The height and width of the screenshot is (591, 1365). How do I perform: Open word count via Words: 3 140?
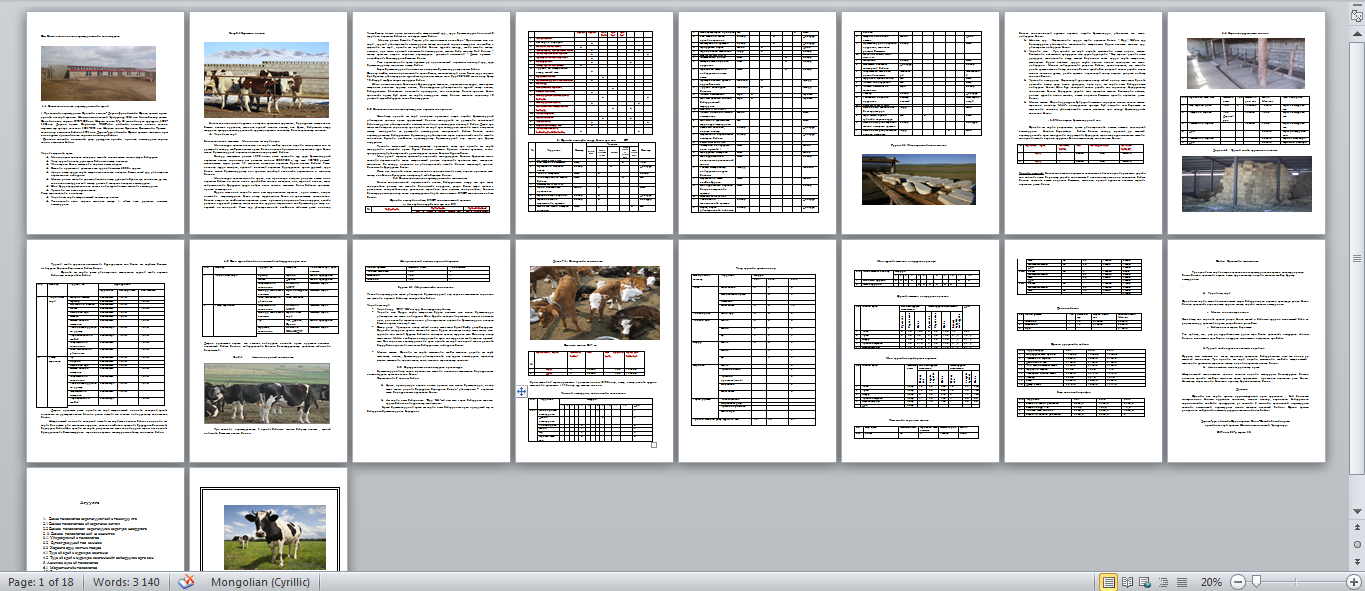click(x=128, y=582)
